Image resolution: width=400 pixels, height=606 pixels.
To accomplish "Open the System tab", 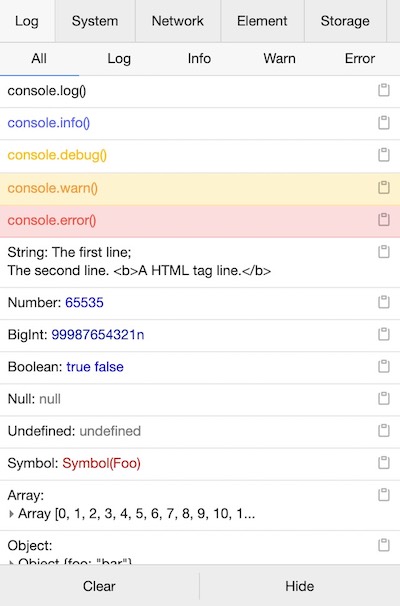I will (95, 21).
